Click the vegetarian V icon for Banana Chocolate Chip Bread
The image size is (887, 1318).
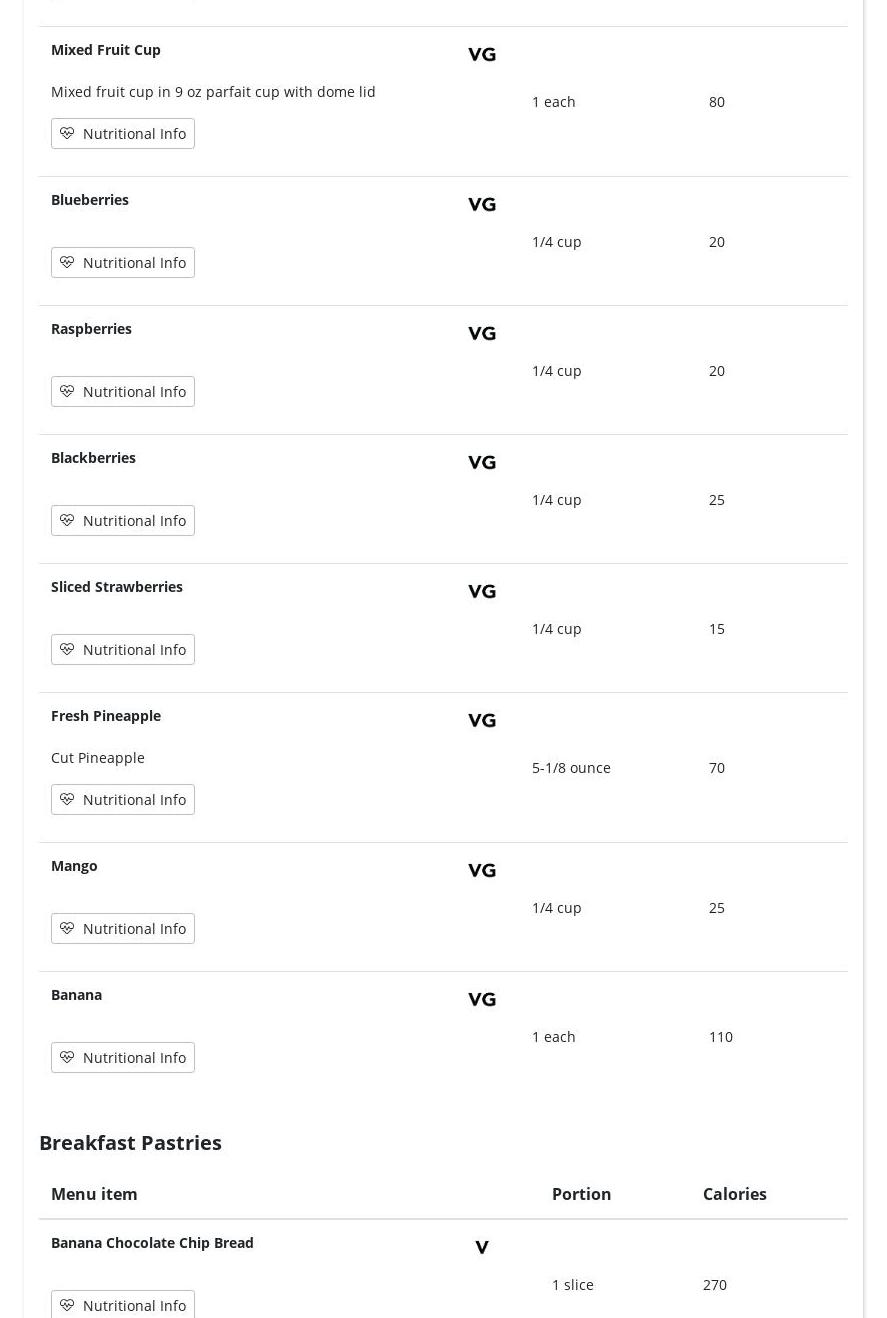point(482,1248)
